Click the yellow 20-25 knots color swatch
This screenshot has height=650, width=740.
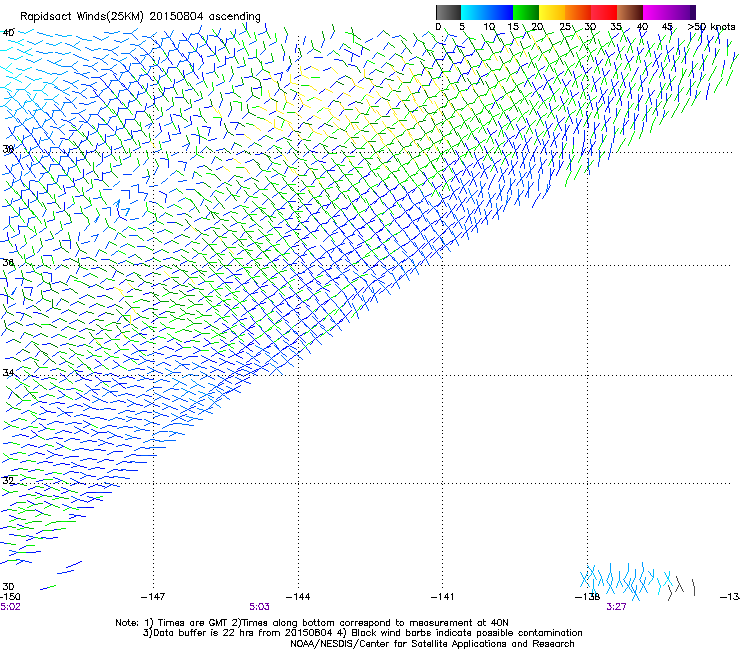[552, 12]
